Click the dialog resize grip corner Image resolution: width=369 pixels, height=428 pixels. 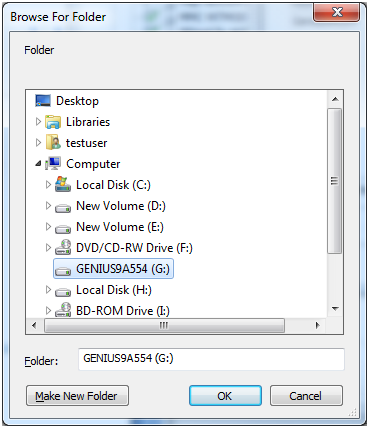click(x=353, y=413)
